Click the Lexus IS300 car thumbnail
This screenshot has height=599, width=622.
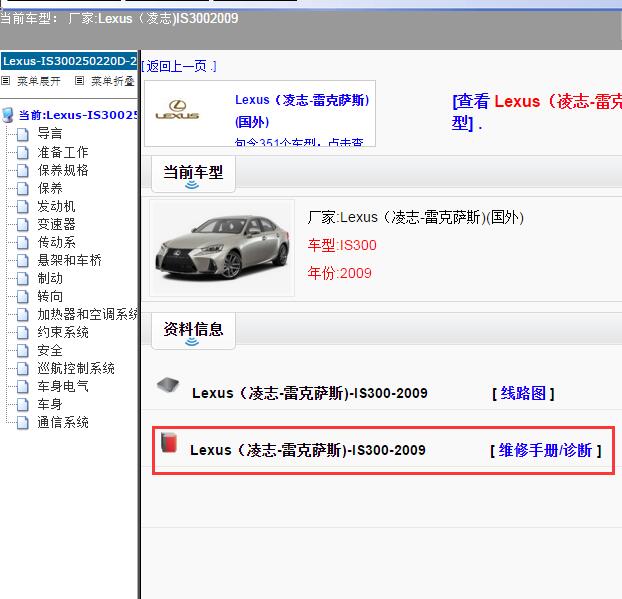(222, 248)
